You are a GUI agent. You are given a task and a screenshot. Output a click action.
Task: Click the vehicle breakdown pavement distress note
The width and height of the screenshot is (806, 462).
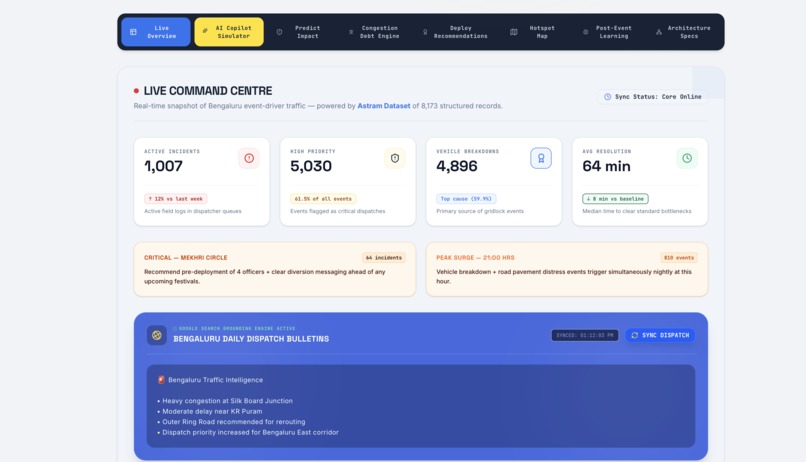(x=564, y=276)
